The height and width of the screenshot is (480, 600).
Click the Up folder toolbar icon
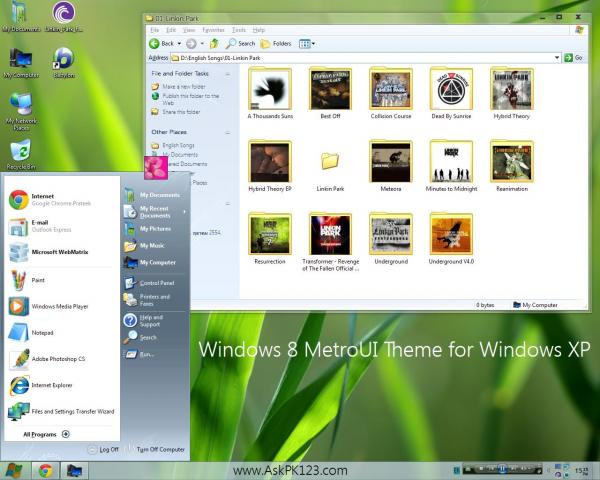pyautogui.click(x=214, y=44)
